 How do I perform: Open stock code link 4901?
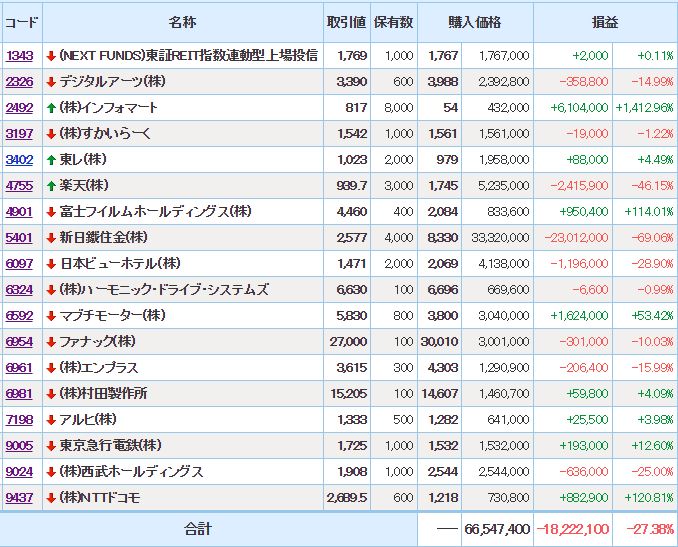coord(19,212)
